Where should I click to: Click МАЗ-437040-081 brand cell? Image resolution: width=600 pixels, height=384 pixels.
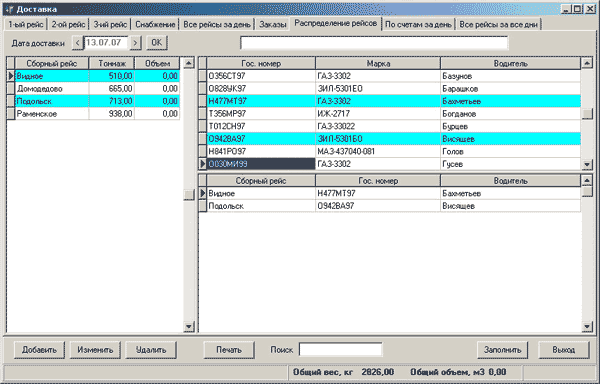[x=378, y=152]
